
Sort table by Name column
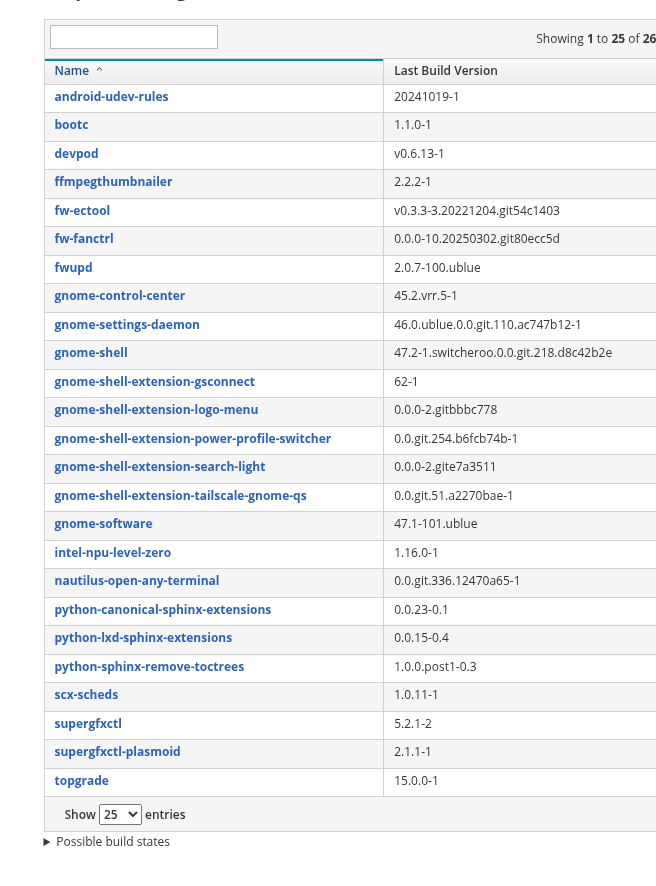[72, 71]
